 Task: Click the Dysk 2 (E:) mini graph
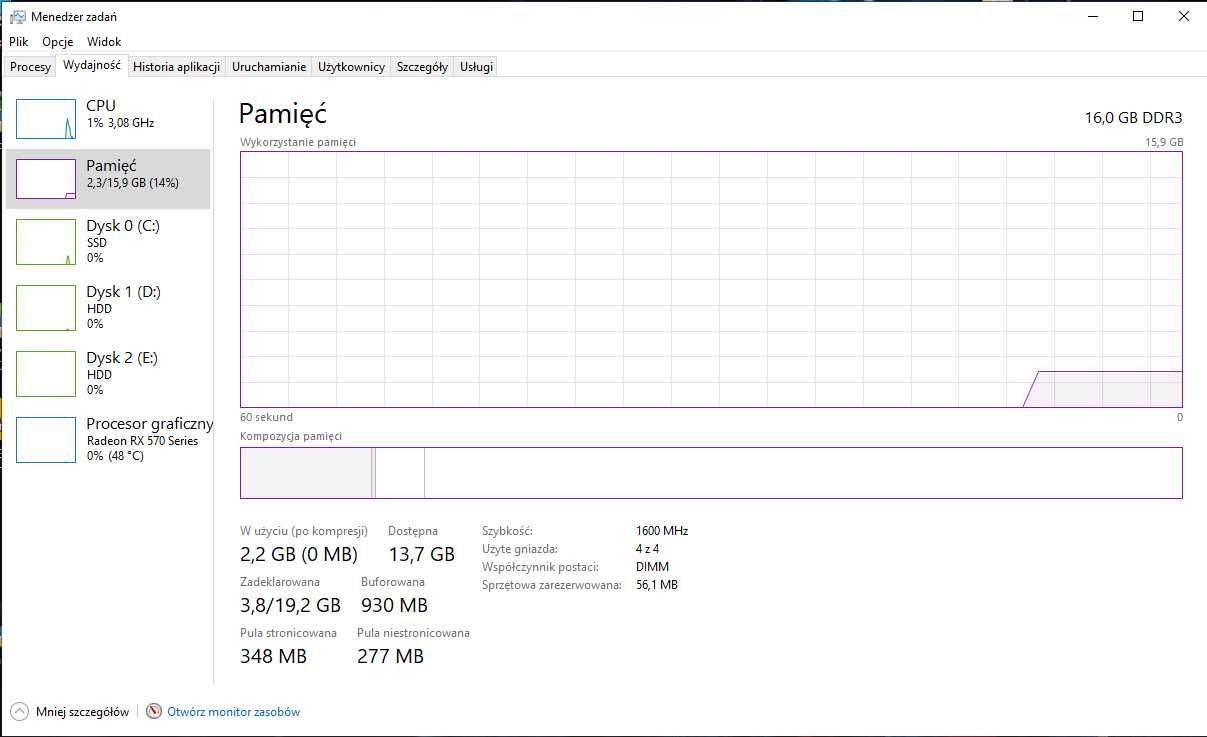coord(46,374)
